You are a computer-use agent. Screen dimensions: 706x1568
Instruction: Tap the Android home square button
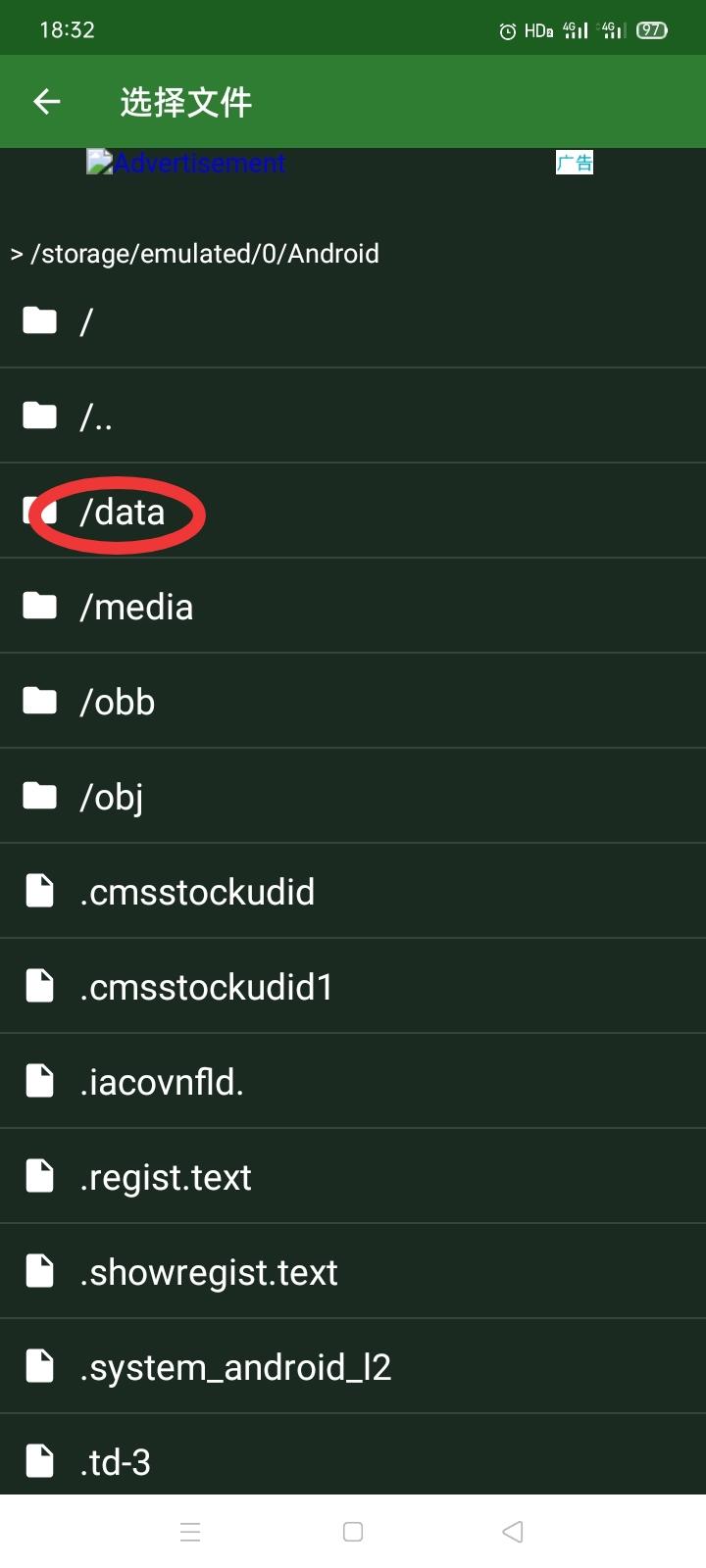[x=353, y=1532]
